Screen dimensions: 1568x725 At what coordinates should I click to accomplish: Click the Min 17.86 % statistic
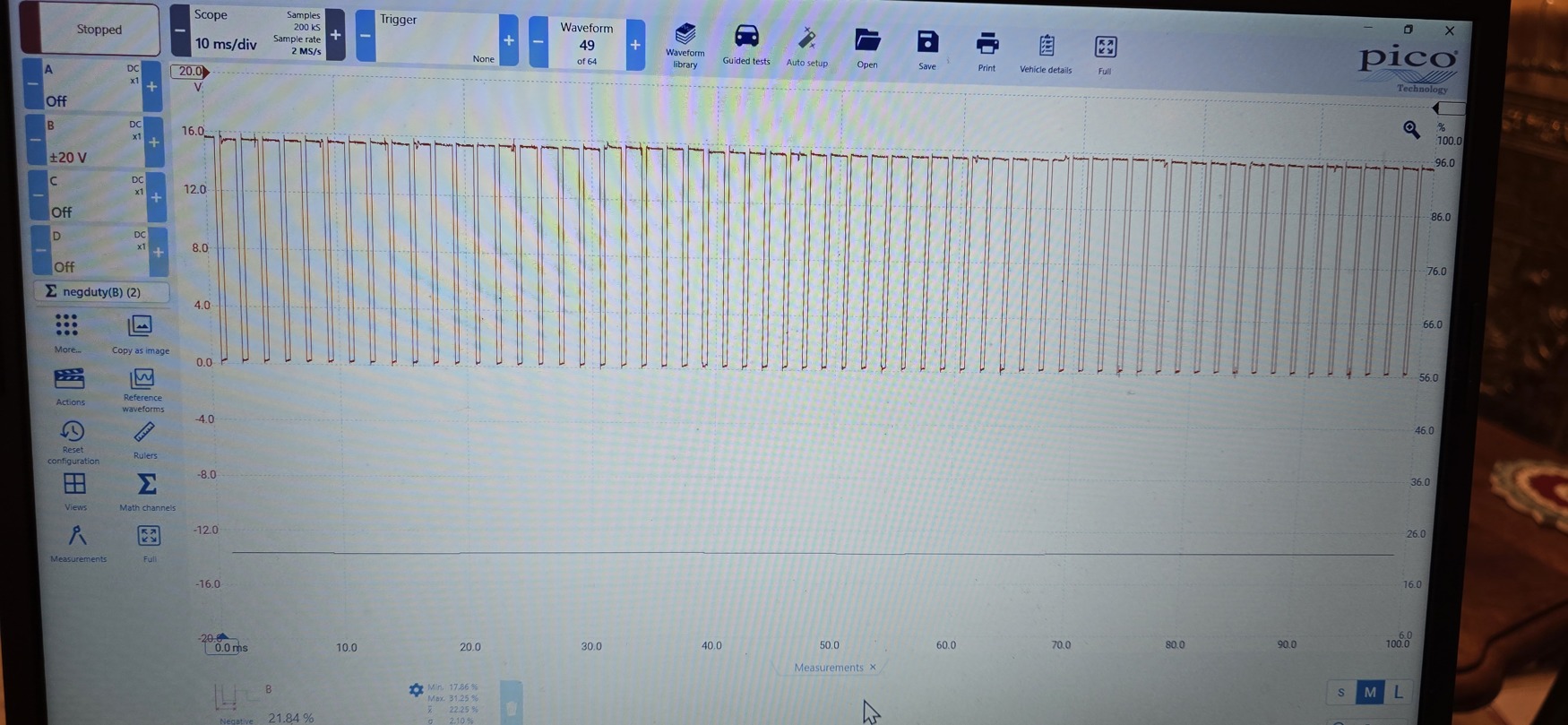[452, 687]
